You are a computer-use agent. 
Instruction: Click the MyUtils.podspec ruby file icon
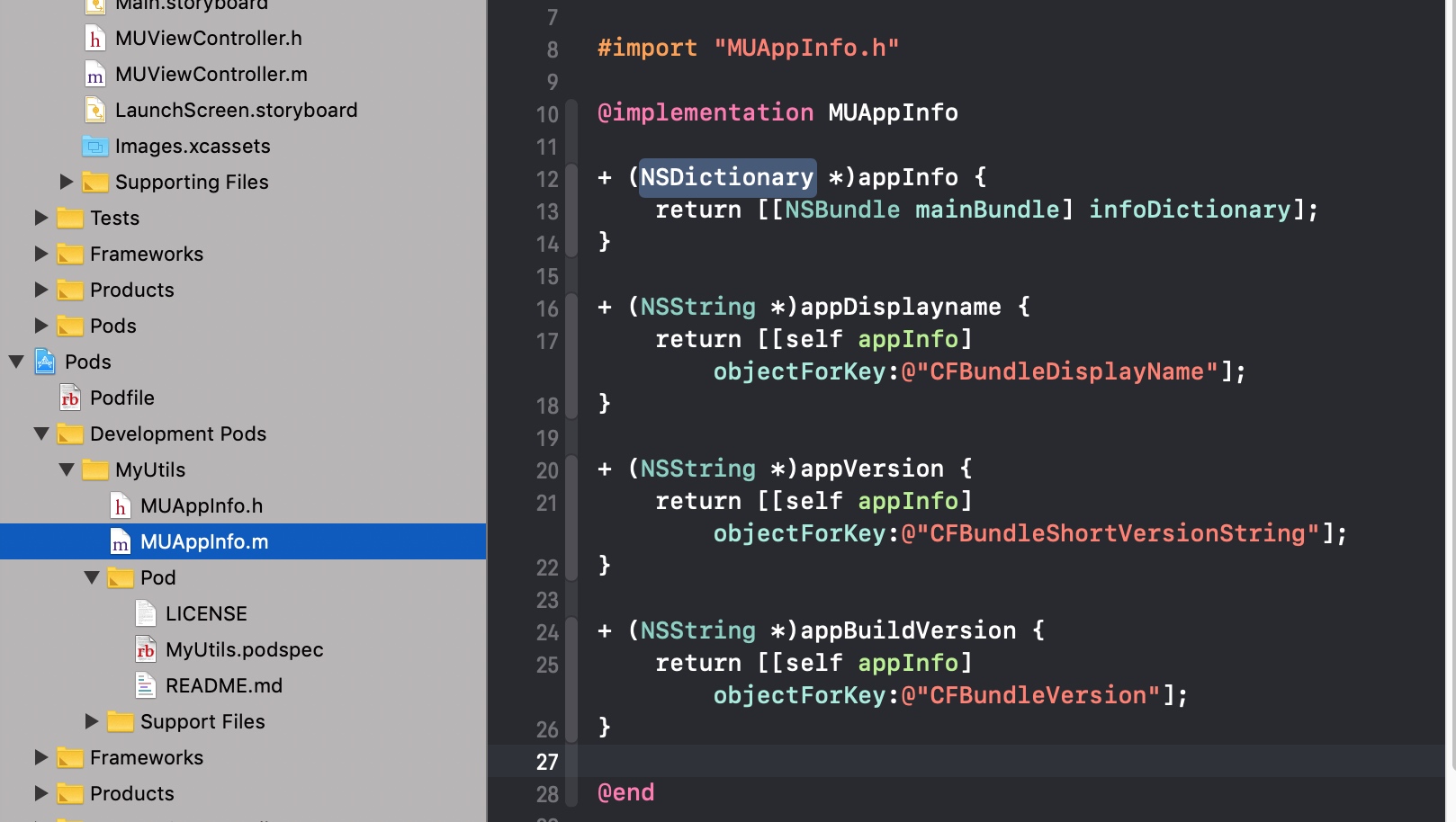click(146, 649)
